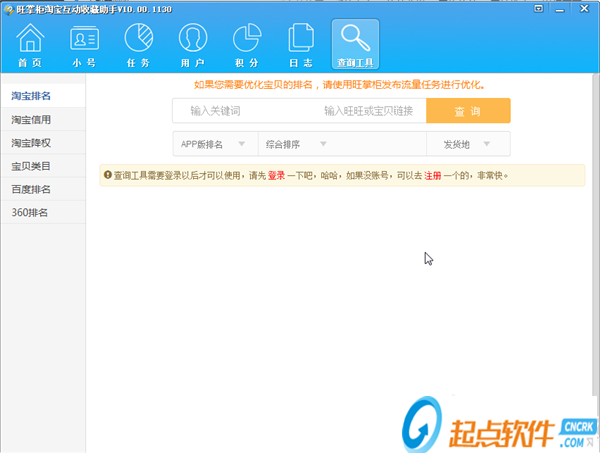Open the 首页 home icon
Image resolution: width=600 pixels, height=453 pixels.
coord(30,45)
